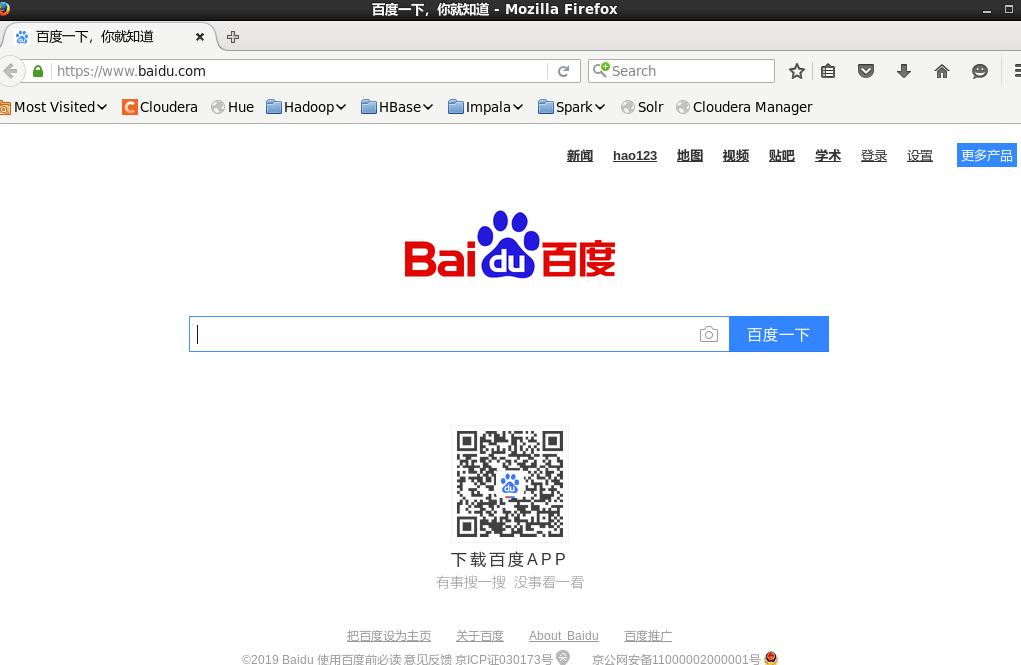Click the camera image-search icon

coord(708,334)
